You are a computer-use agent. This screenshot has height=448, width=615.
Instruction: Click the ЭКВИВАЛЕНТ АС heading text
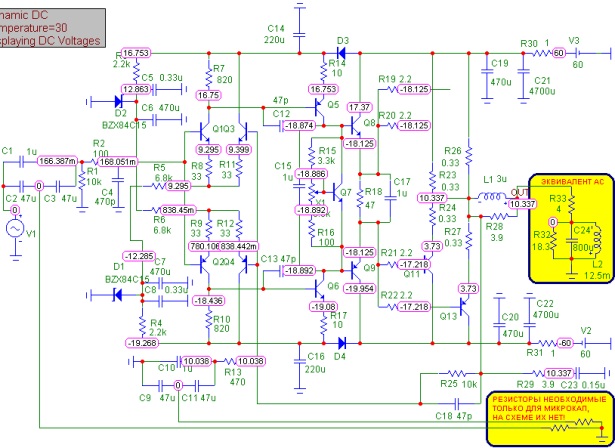tap(572, 182)
